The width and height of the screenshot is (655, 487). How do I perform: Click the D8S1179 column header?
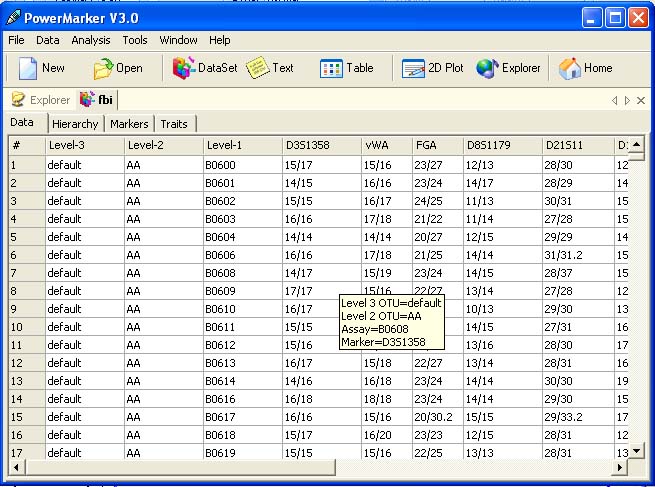point(503,145)
